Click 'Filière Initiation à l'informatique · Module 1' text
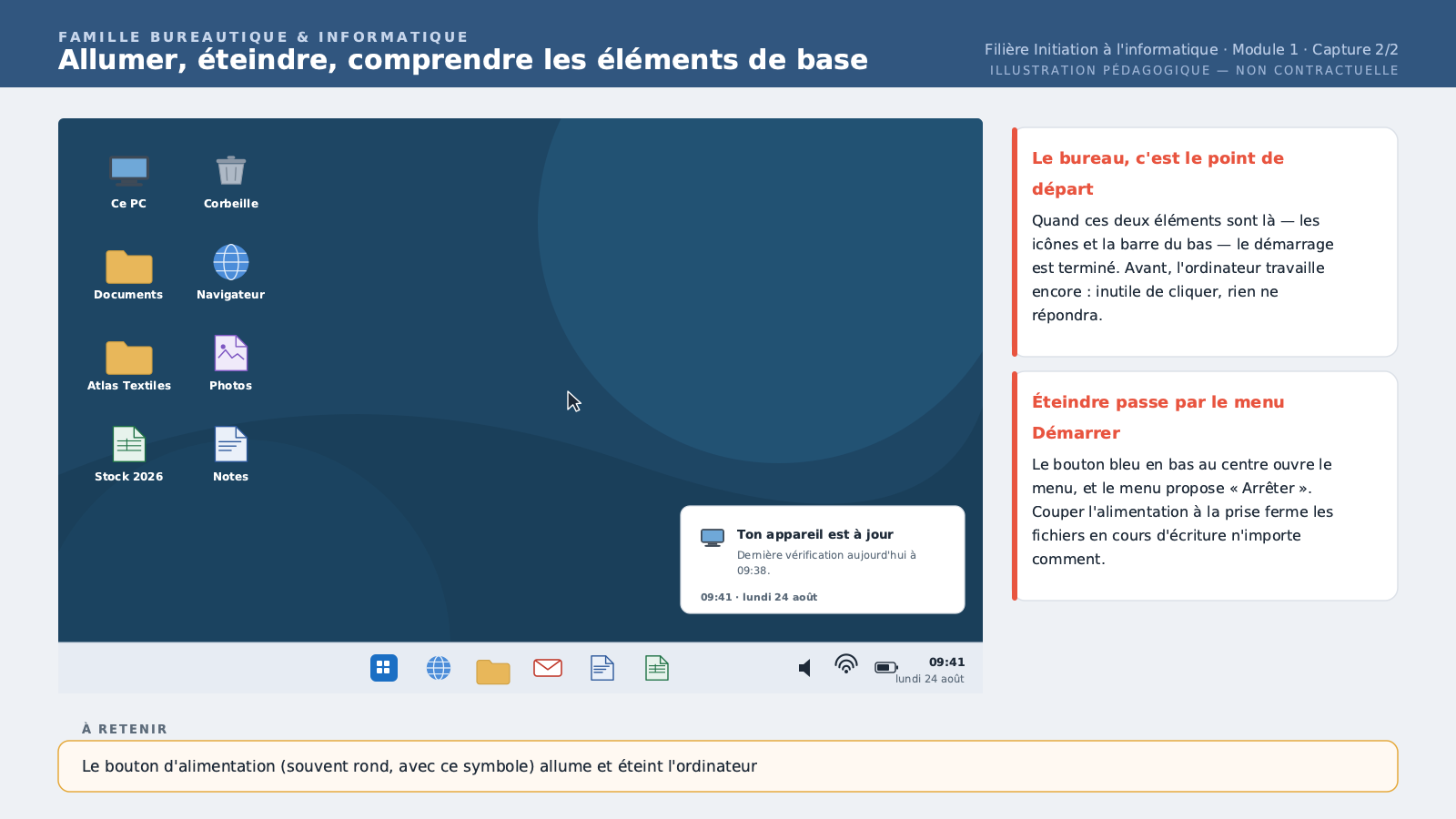 tap(1141, 50)
